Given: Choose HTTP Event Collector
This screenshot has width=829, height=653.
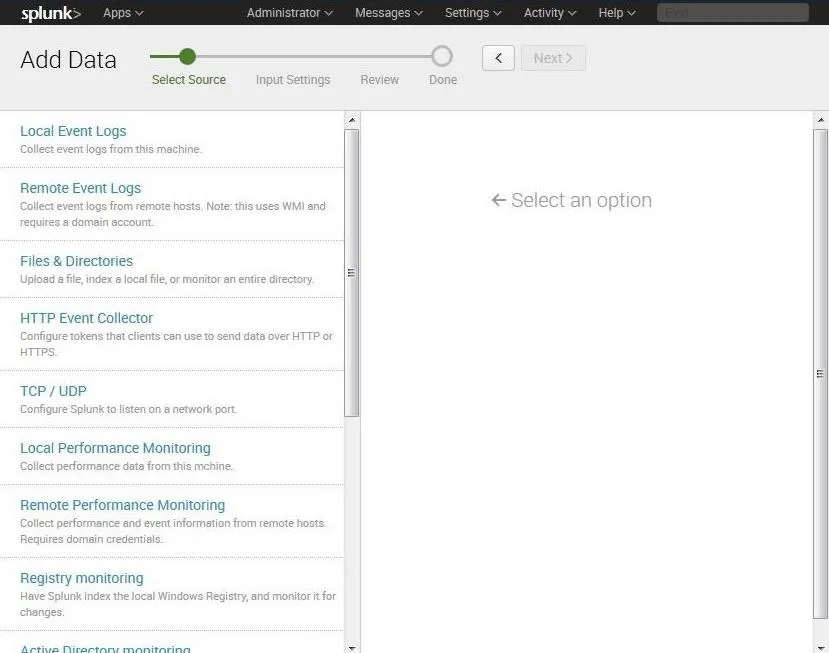Looking at the screenshot, I should coord(86,318).
